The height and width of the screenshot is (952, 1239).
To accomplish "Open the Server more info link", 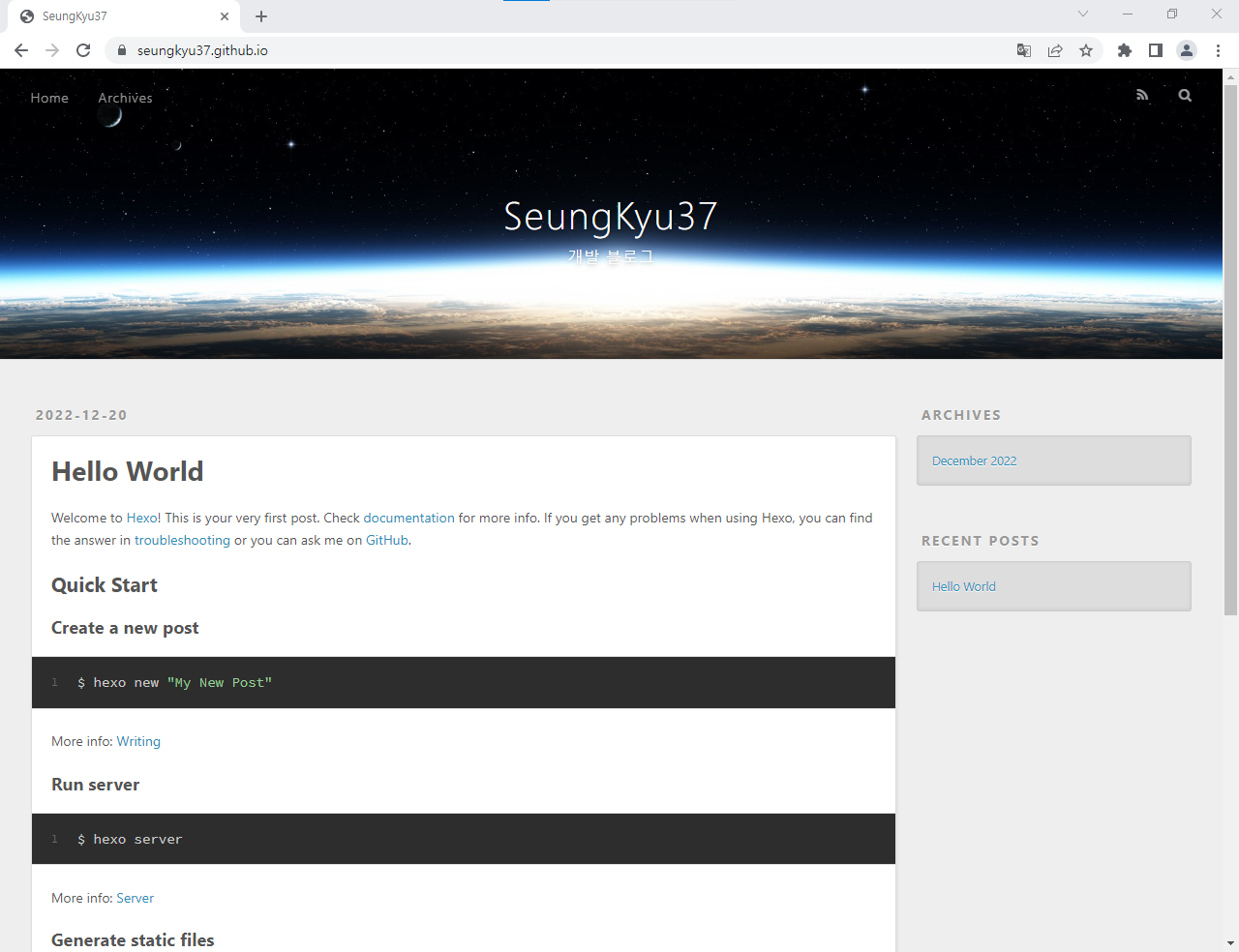I will pyautogui.click(x=135, y=898).
